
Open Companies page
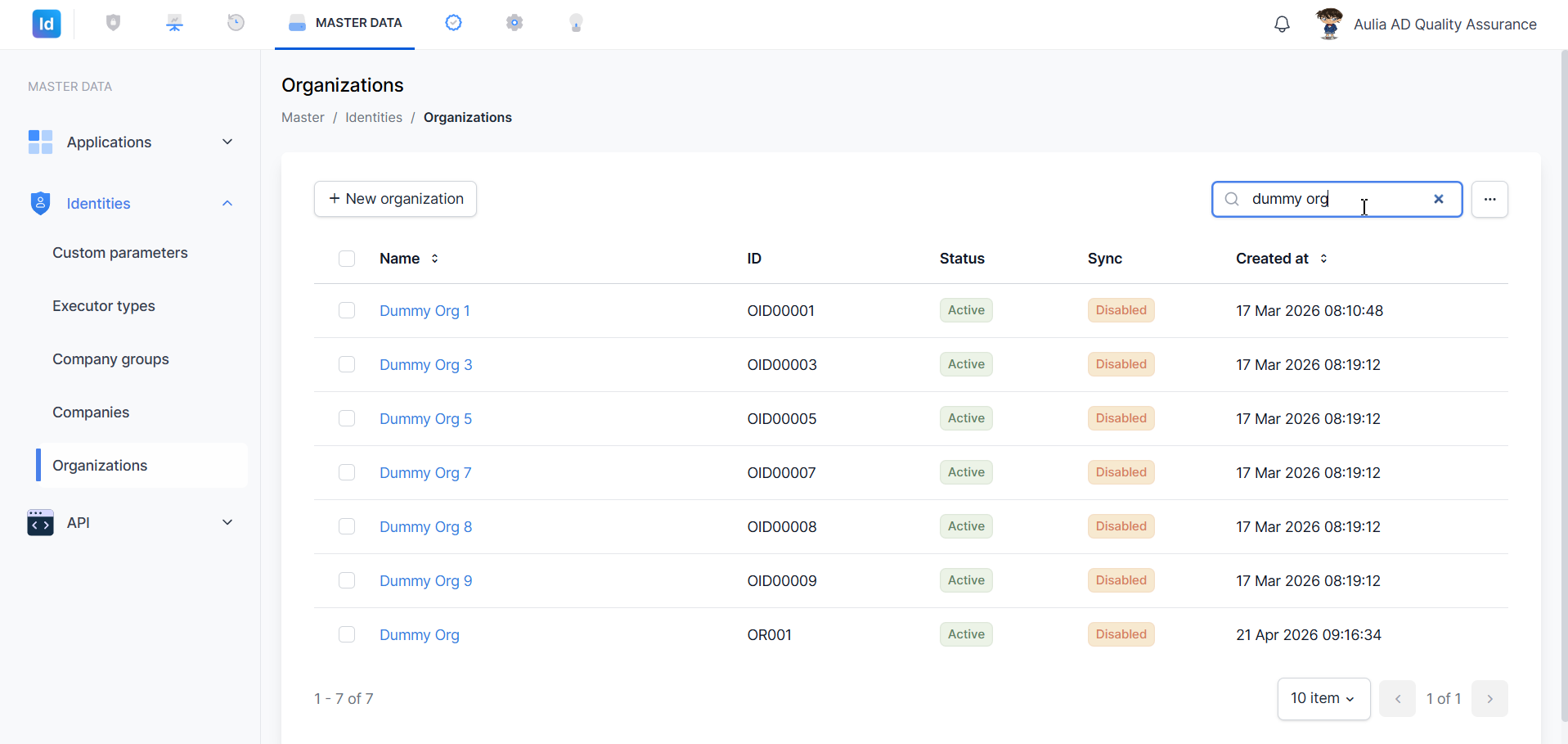[x=91, y=413]
